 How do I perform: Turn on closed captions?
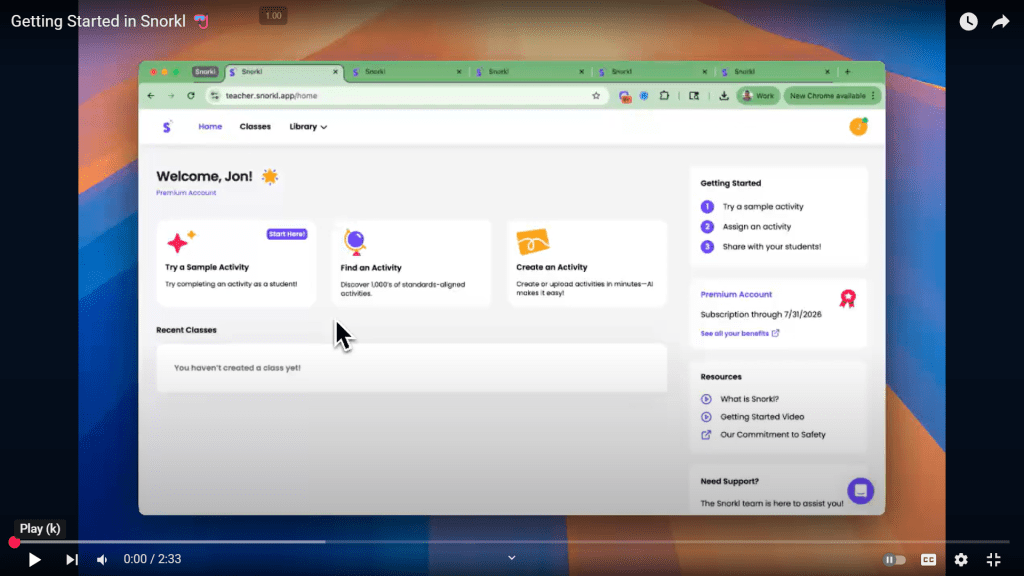click(928, 560)
